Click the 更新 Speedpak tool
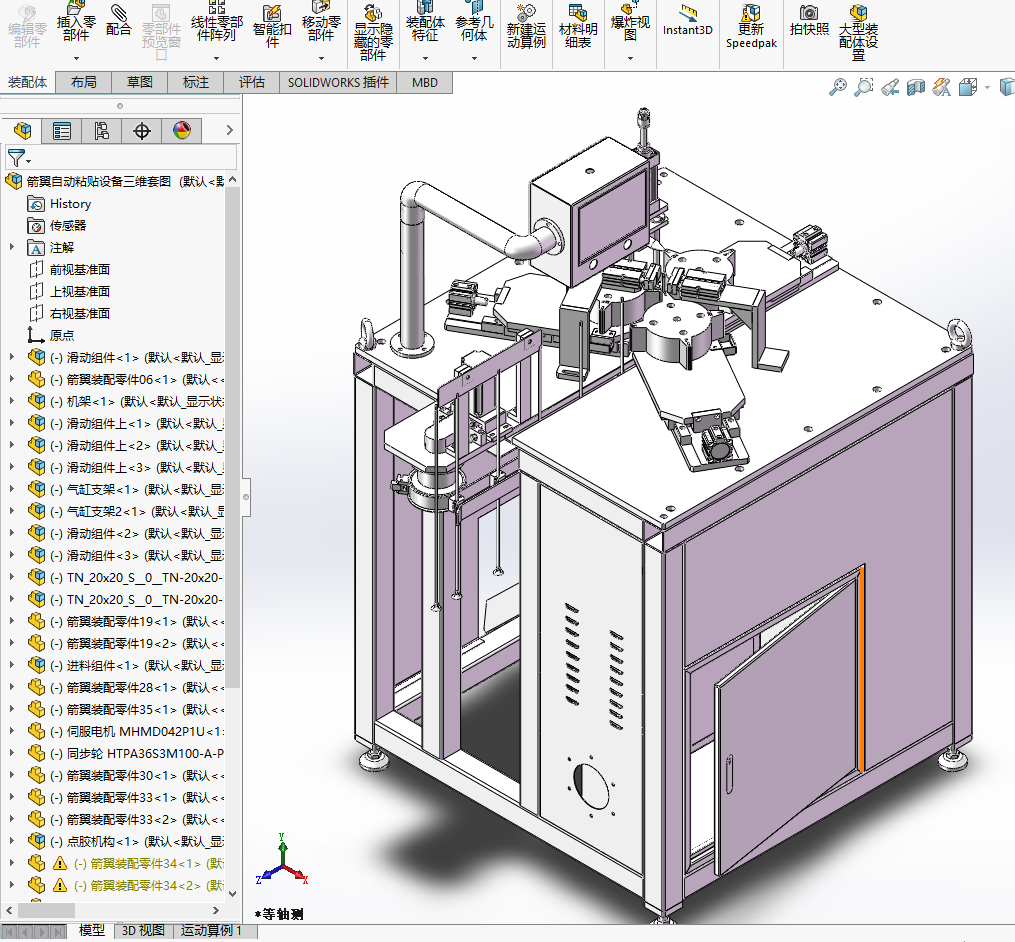Image resolution: width=1015 pixels, height=942 pixels. coord(750,26)
